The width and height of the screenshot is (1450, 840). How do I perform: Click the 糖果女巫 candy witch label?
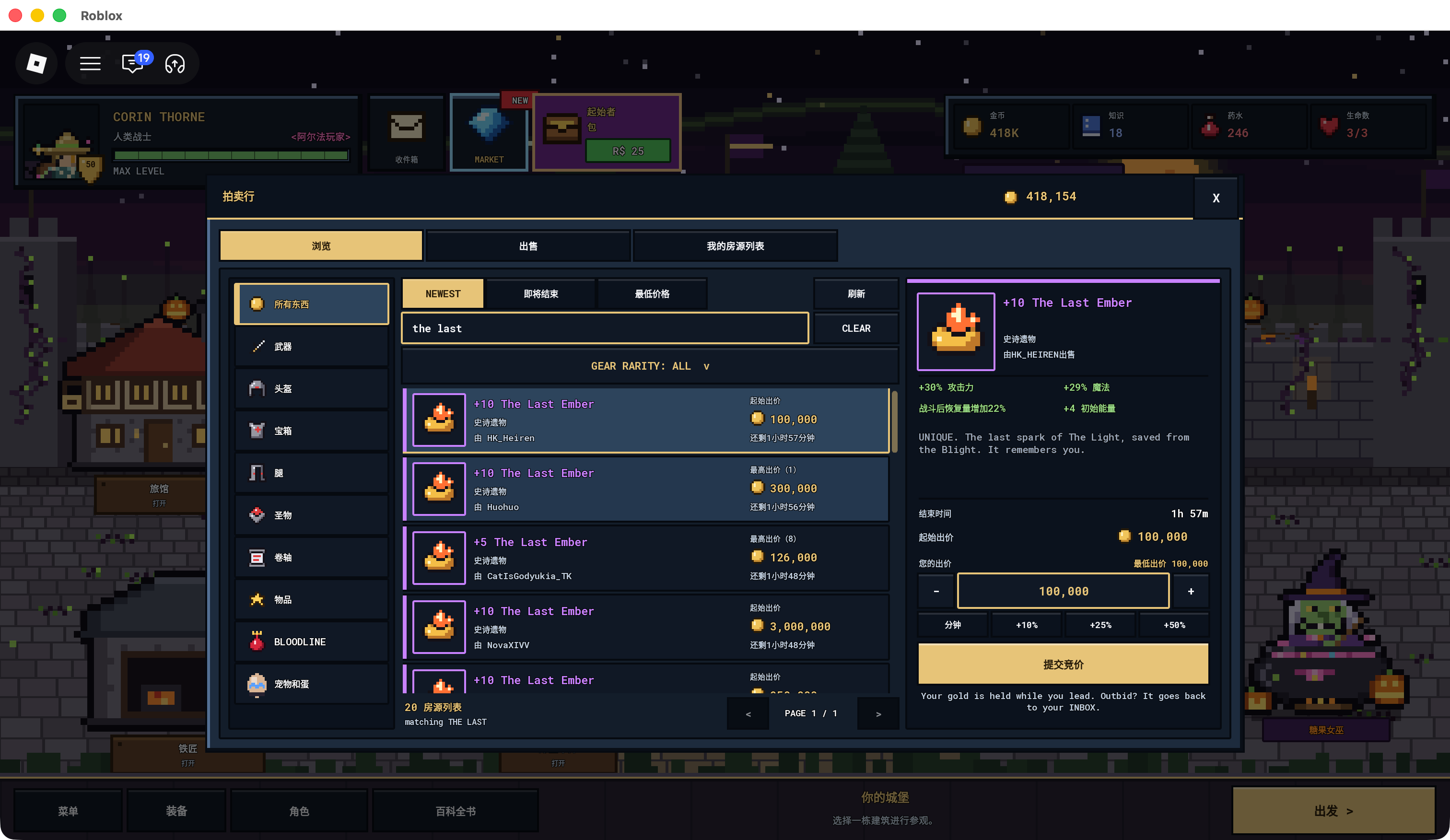(1326, 730)
